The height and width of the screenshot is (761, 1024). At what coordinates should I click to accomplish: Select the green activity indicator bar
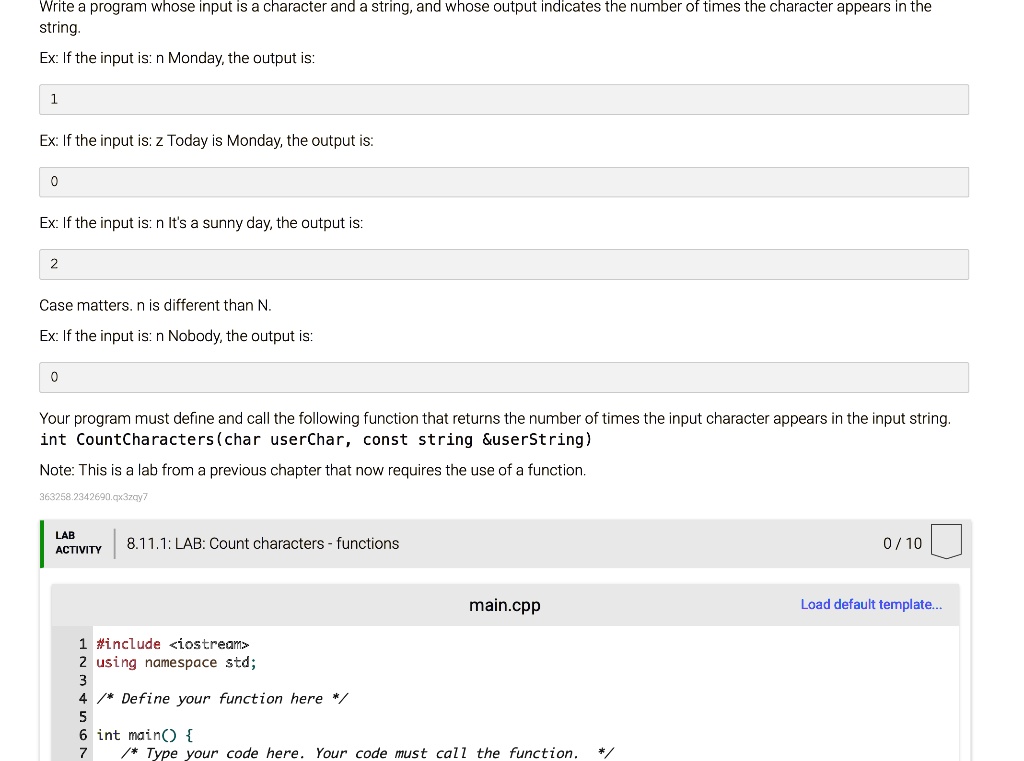pyautogui.click(x=42, y=543)
